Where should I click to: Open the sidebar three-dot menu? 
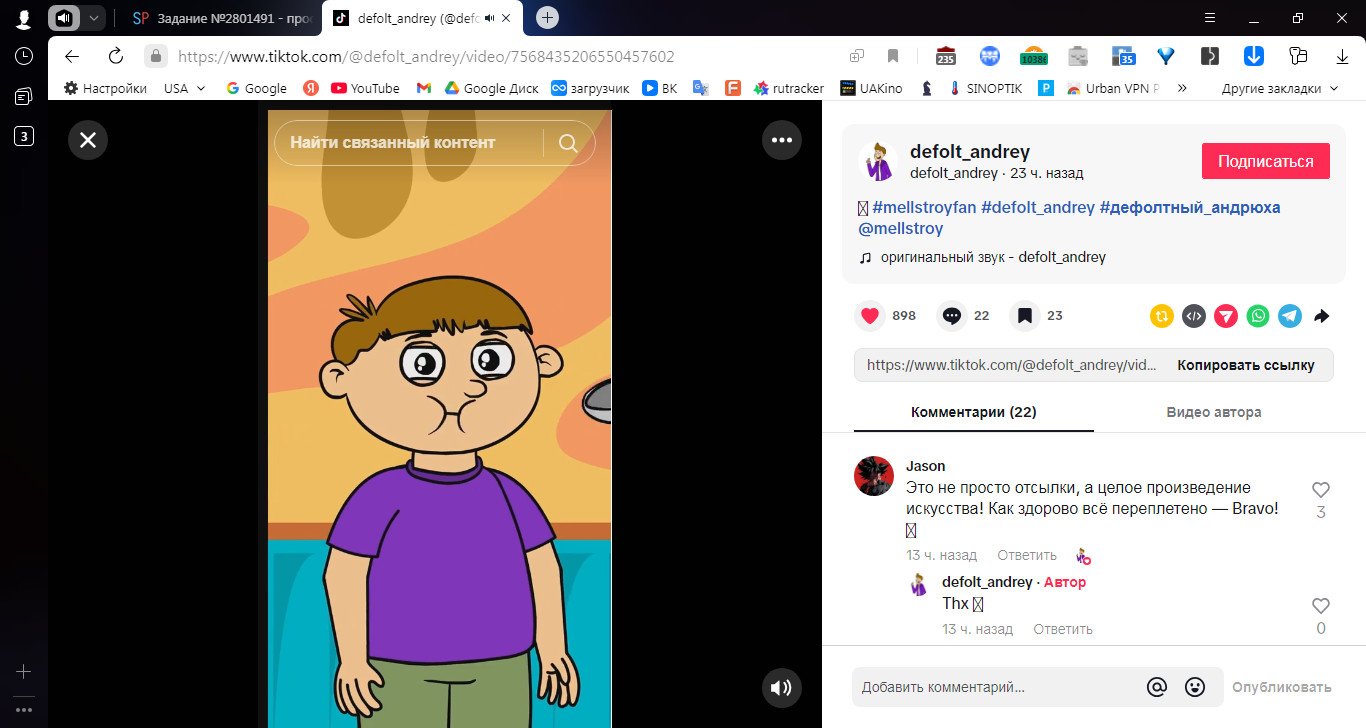point(24,710)
